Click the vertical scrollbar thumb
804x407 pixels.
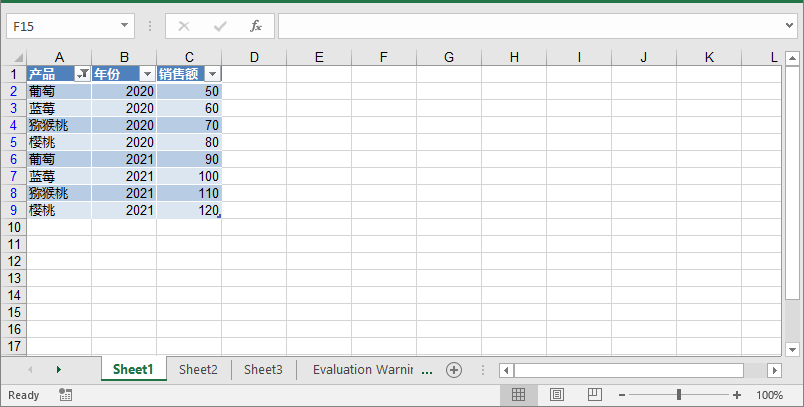tap(792, 182)
